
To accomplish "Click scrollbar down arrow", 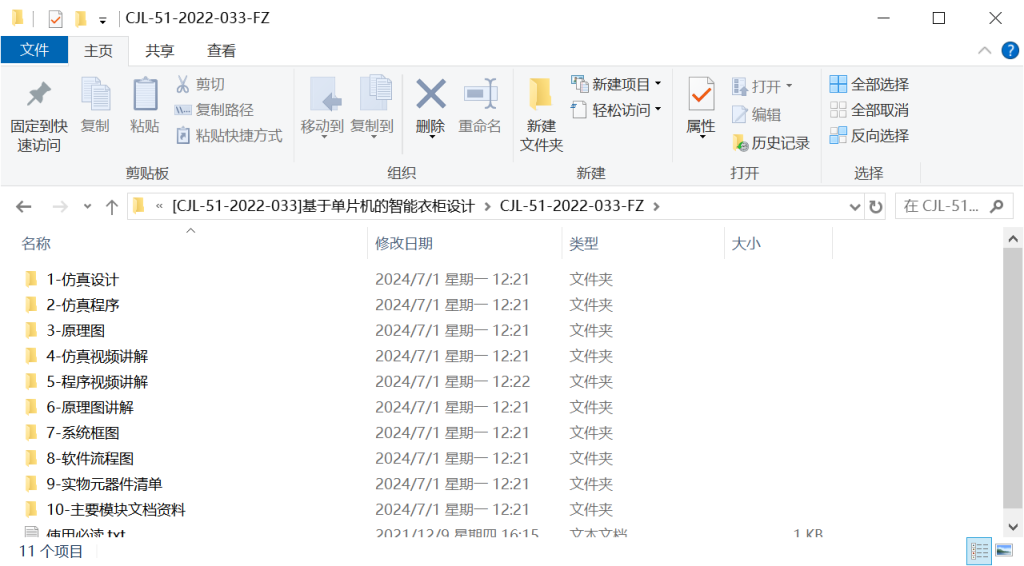I will point(1013,527).
